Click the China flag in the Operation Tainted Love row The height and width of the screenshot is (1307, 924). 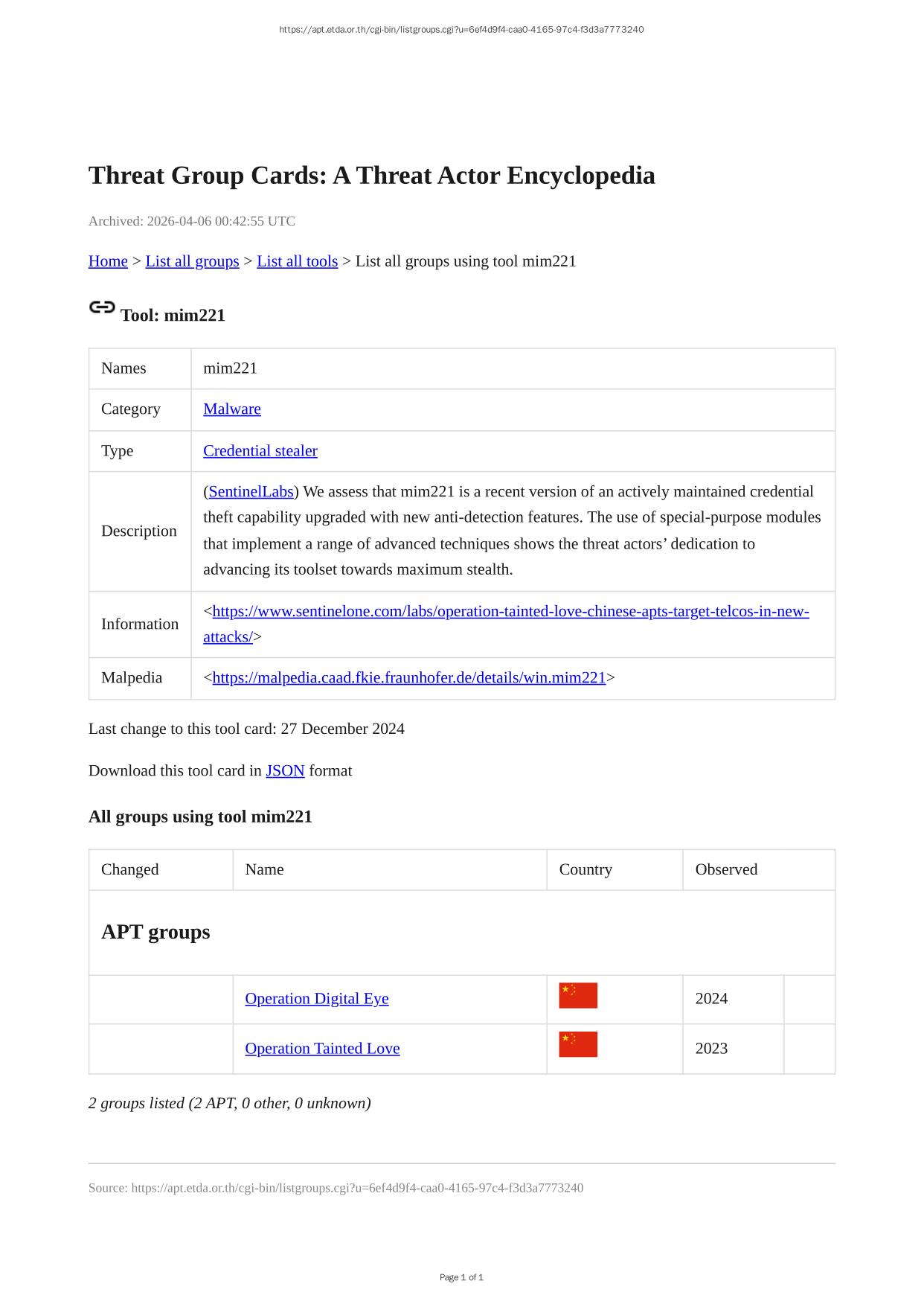pyautogui.click(x=578, y=1045)
